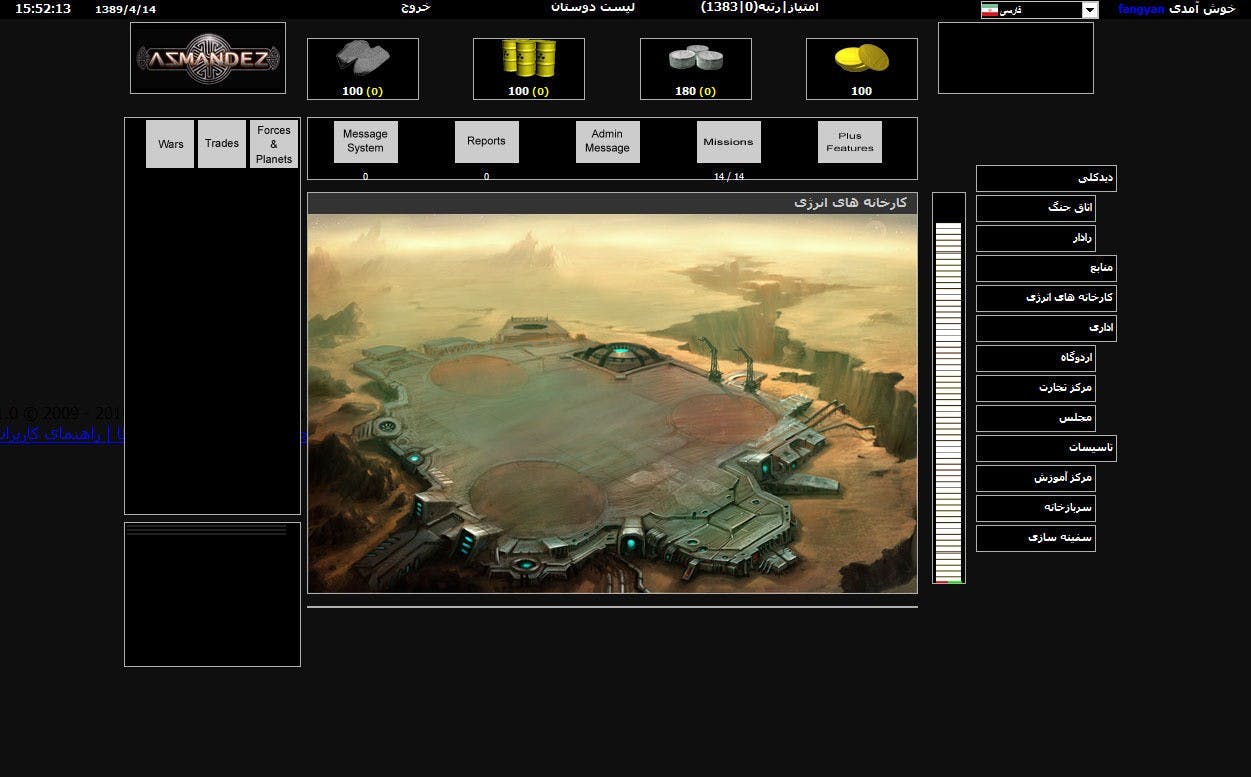Click the 14 / 14 missions counter
The height and width of the screenshot is (777, 1251).
[729, 177]
